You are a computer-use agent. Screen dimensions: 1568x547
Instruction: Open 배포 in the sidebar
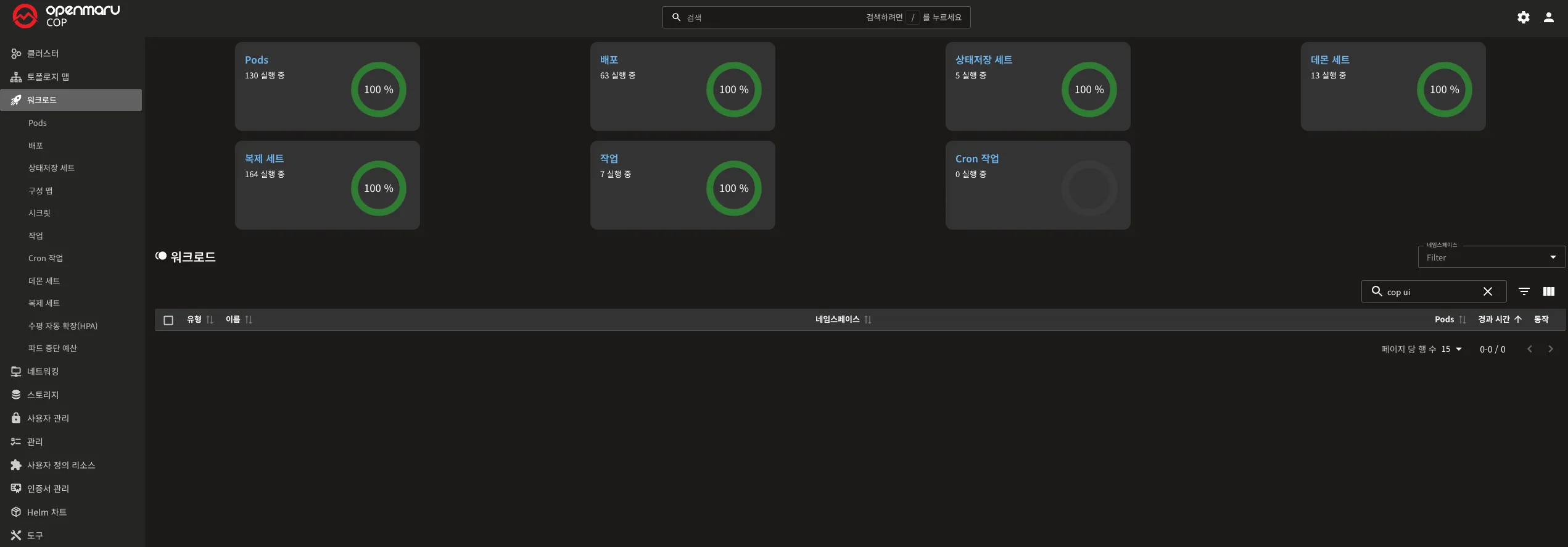(x=36, y=146)
